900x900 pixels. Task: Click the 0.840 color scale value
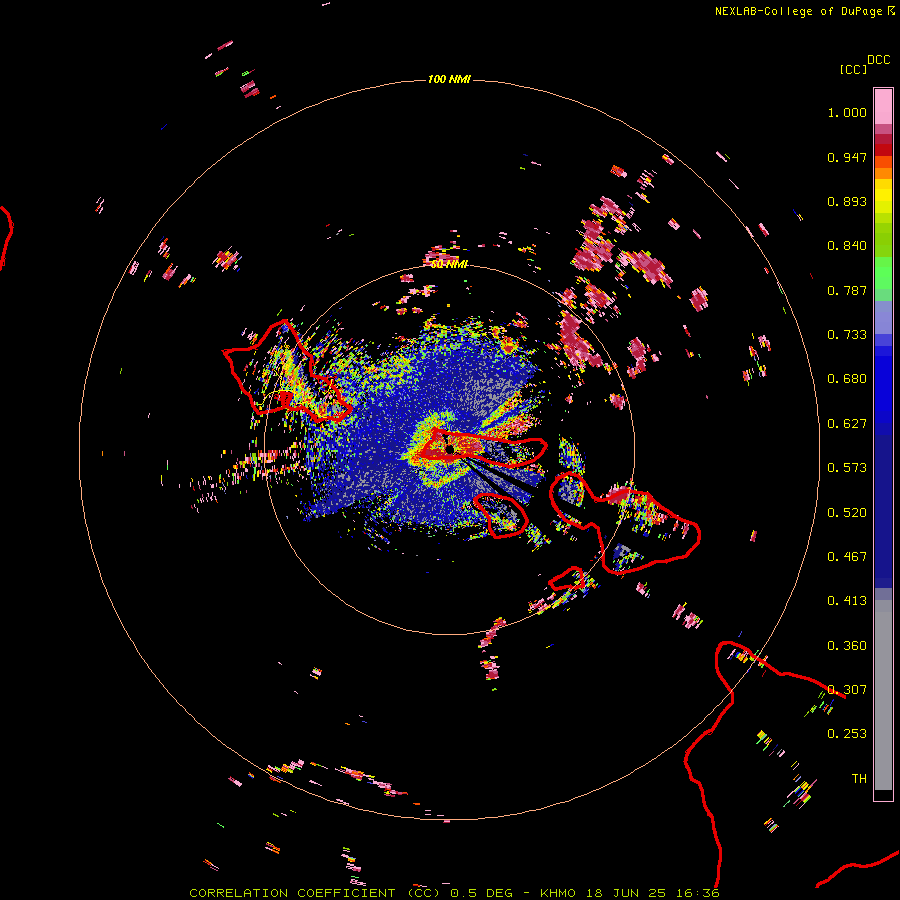tap(847, 246)
